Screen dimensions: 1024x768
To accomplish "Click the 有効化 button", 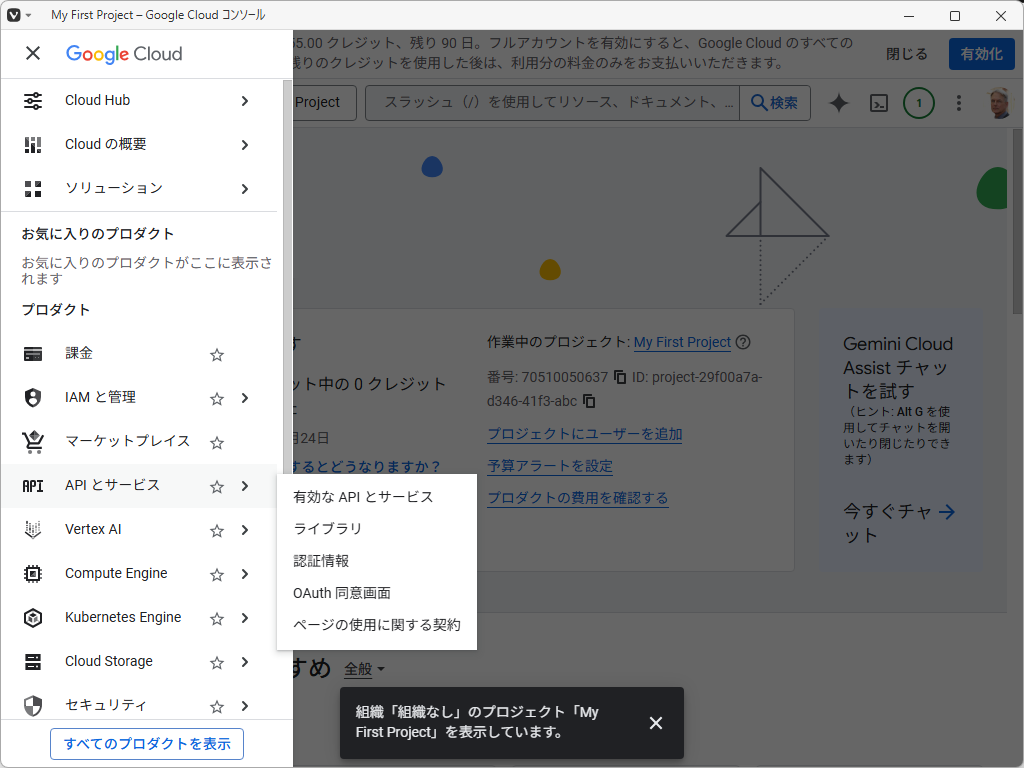I will 981,54.
